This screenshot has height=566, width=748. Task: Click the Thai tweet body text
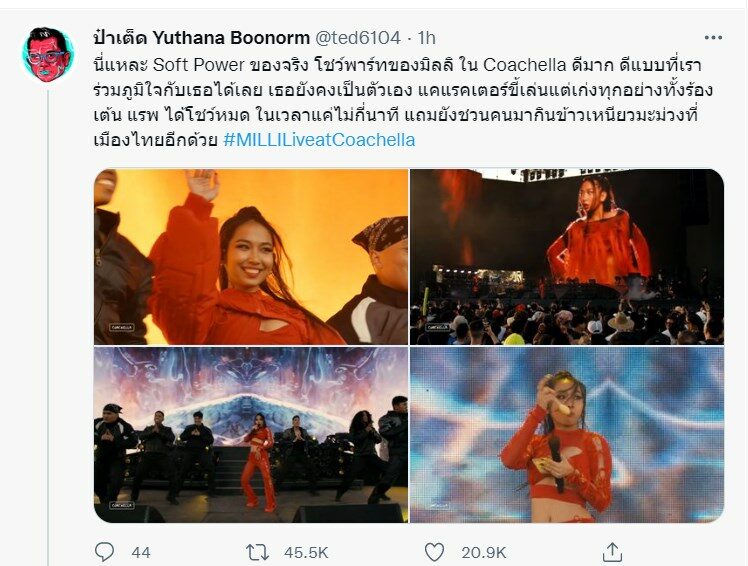tap(403, 102)
